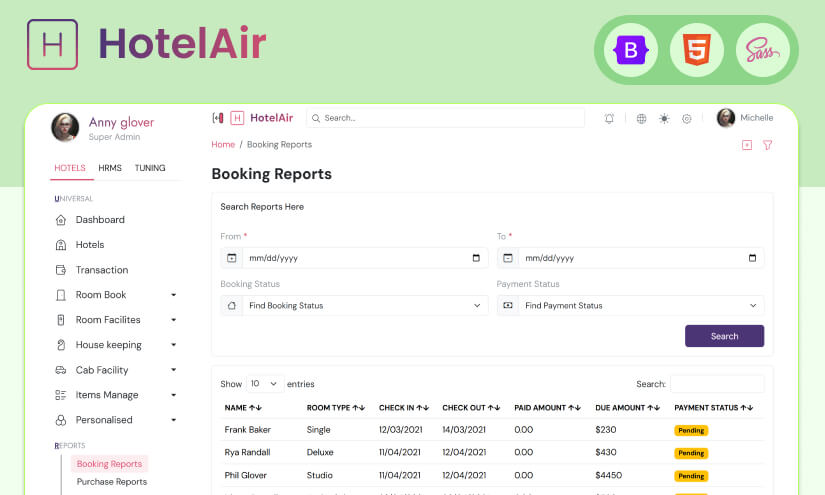This screenshot has width=825, height=495.
Task: Click the HotelAir header brand link
Action: click(271, 118)
